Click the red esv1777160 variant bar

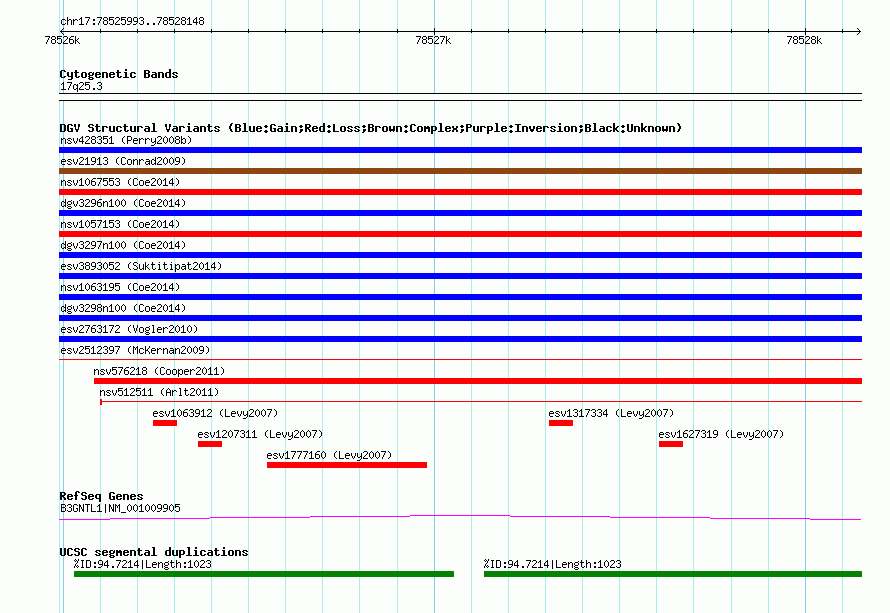tap(347, 465)
